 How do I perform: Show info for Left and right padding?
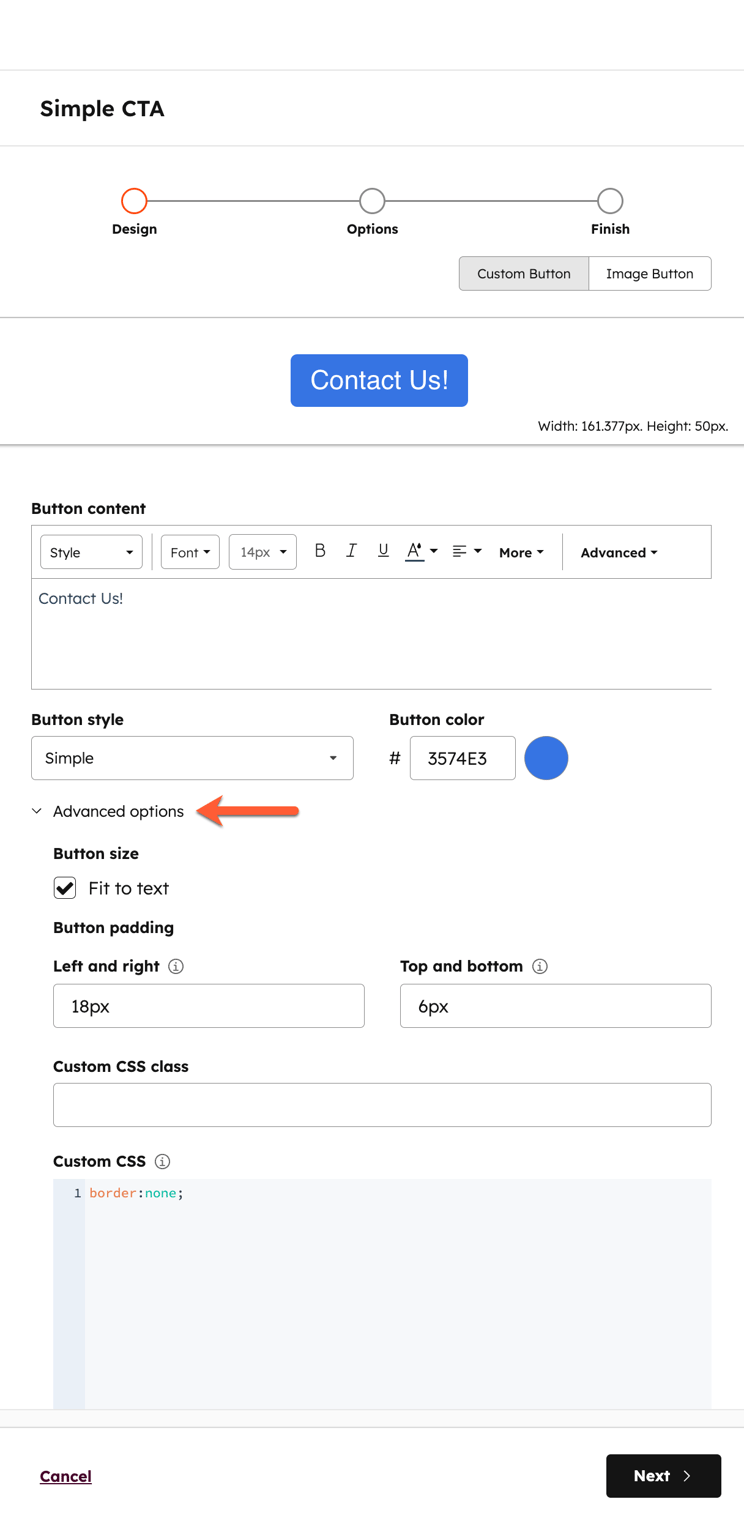click(x=176, y=966)
